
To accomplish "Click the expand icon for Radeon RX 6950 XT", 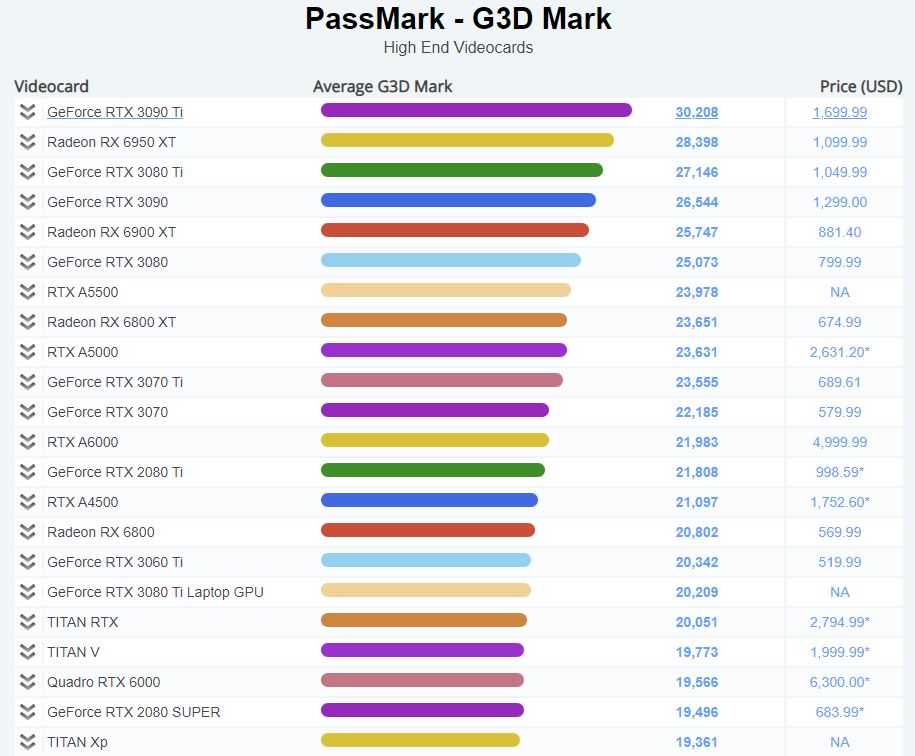I will click(27, 142).
